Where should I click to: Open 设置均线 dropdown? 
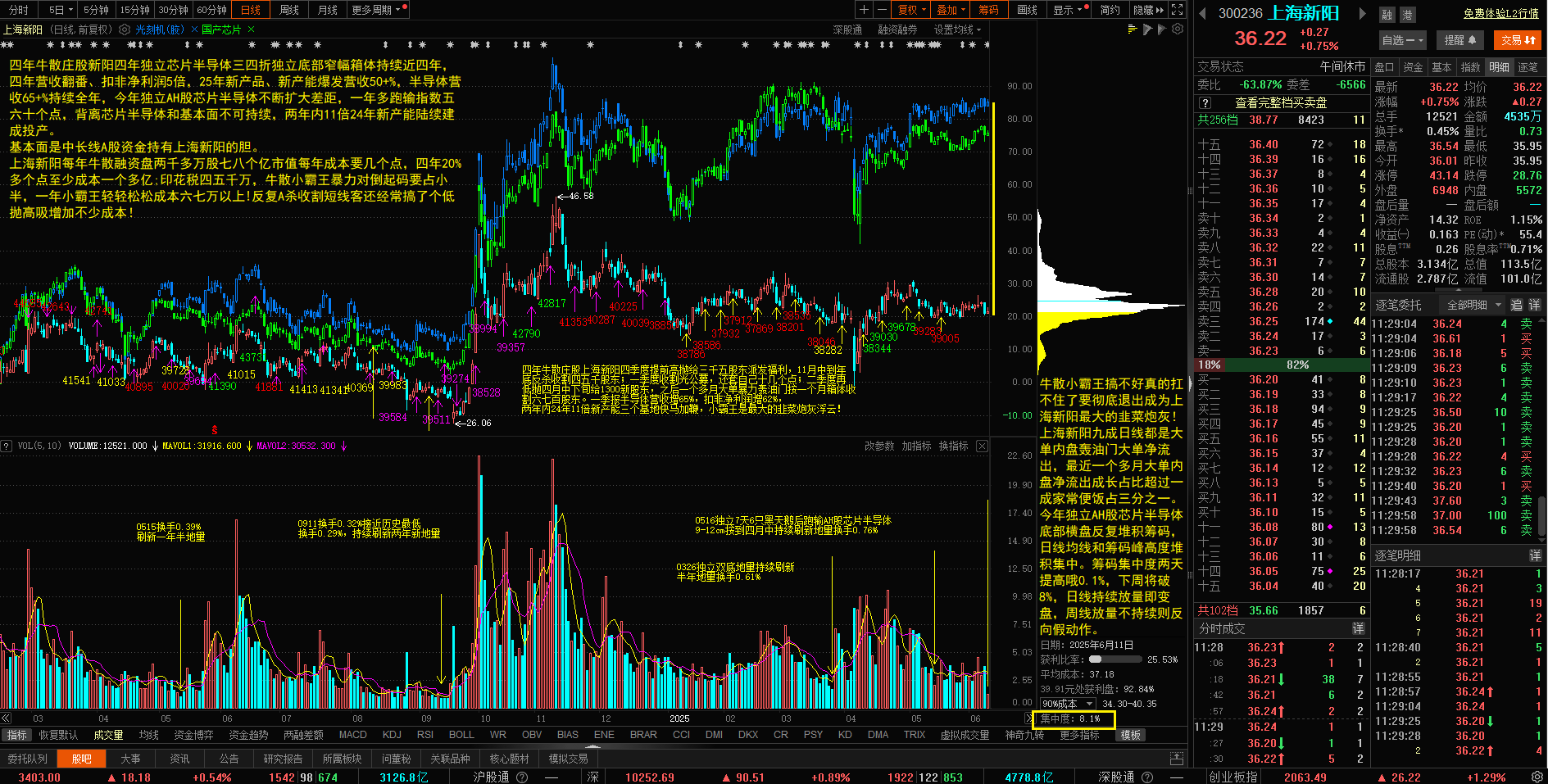click(x=957, y=29)
